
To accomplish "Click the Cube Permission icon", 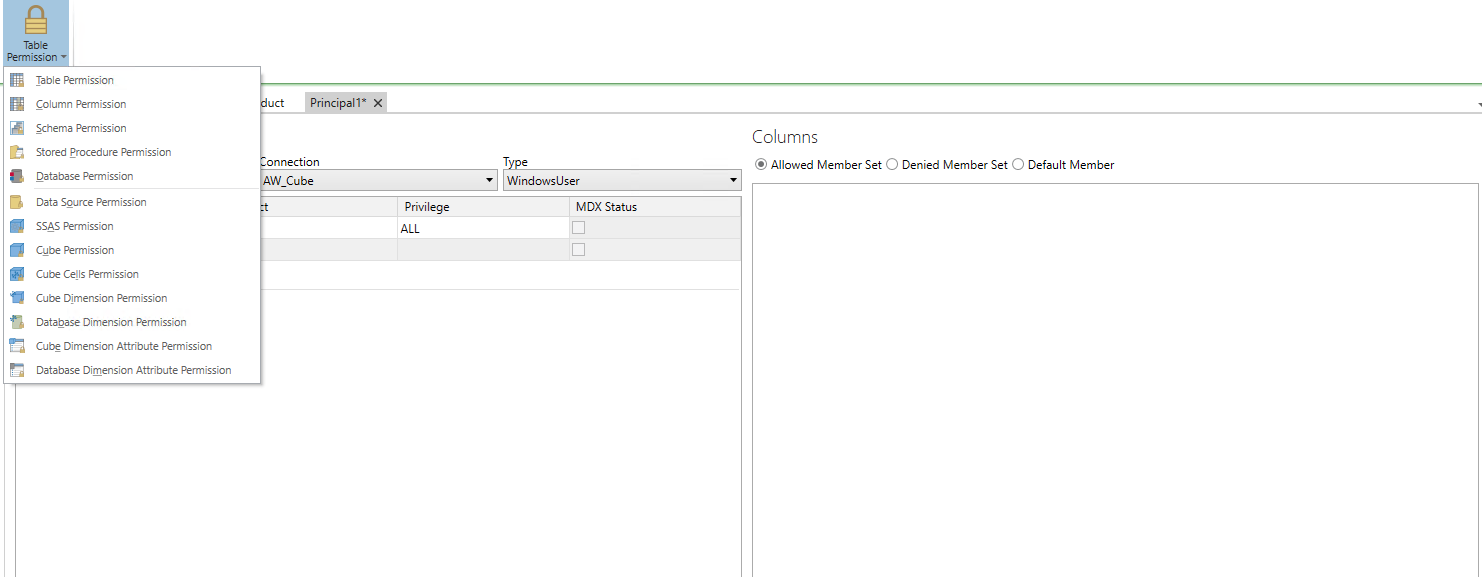I will click(17, 250).
